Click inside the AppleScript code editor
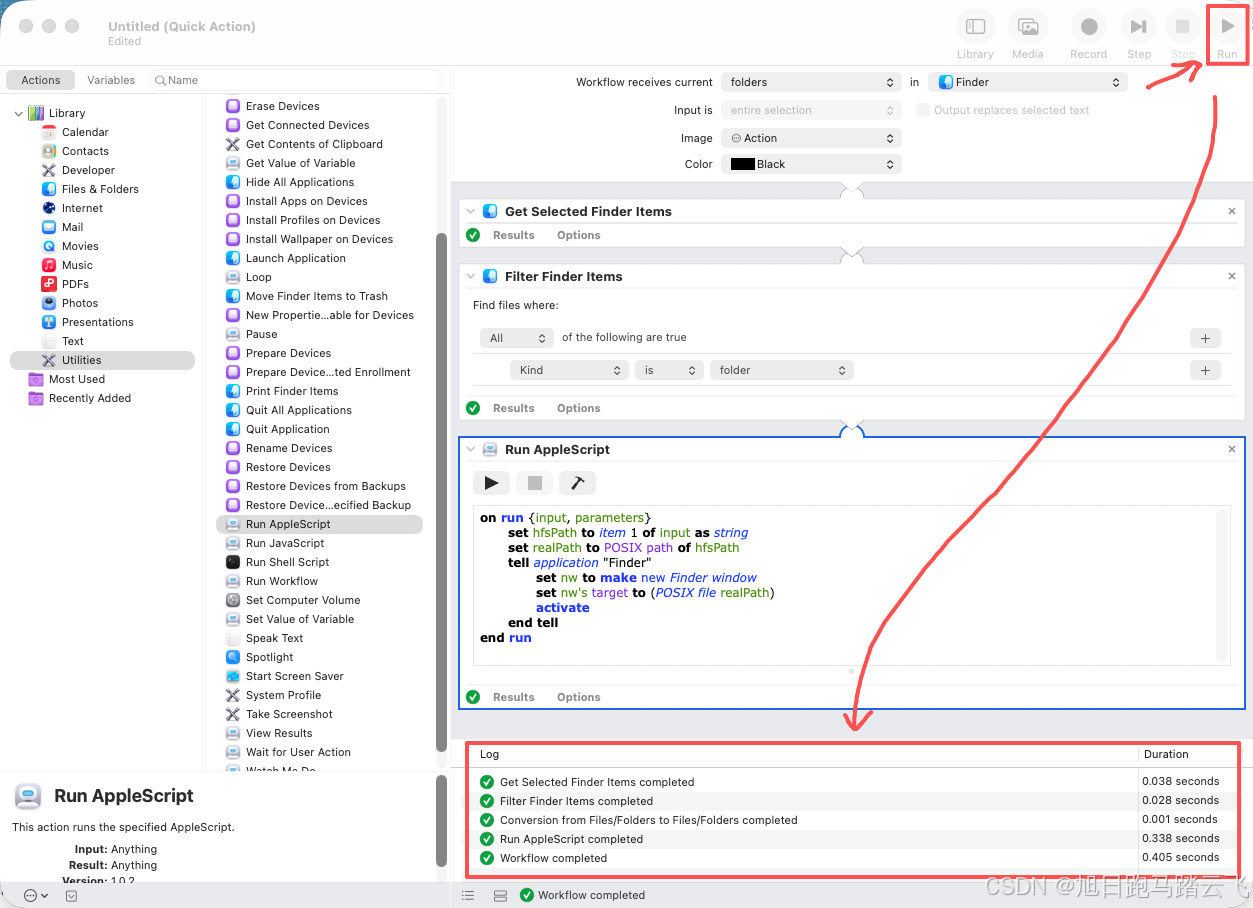Image resolution: width=1253 pixels, height=908 pixels. (845, 585)
